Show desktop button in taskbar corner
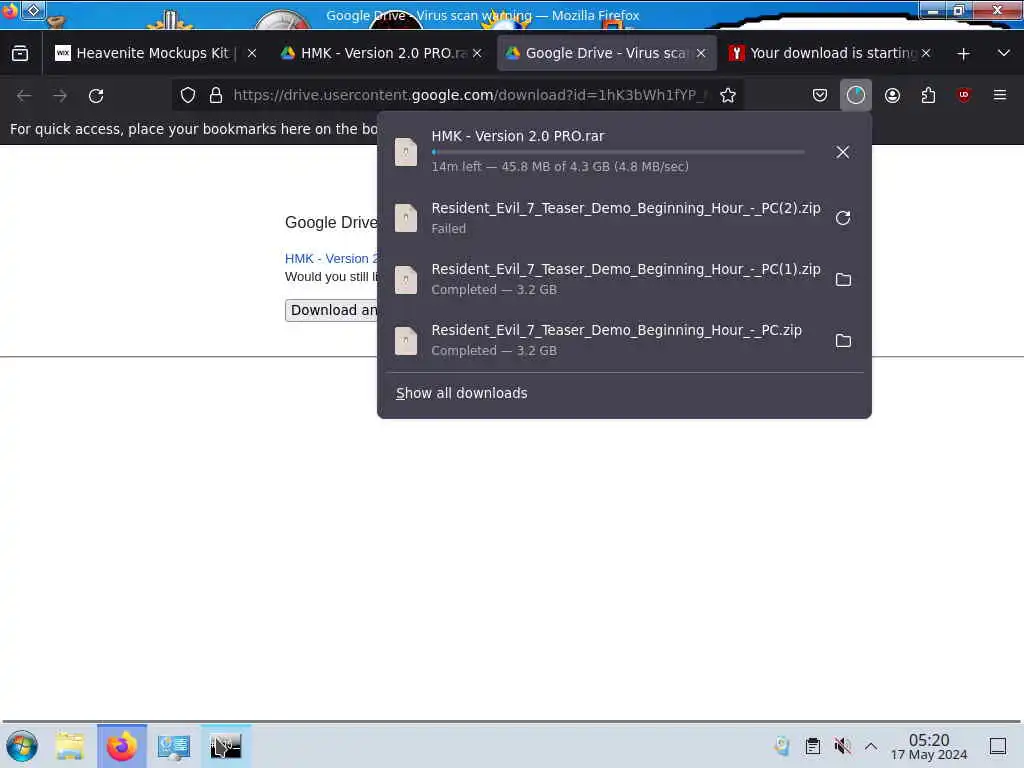The image size is (1024, 768). (x=998, y=746)
